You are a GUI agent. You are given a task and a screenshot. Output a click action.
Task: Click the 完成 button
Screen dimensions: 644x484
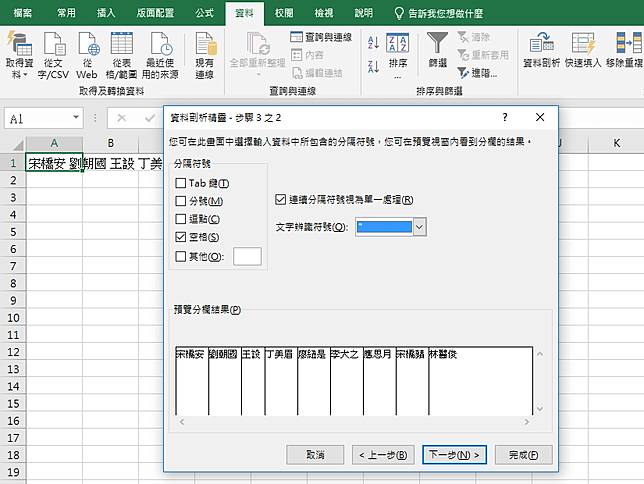pyautogui.click(x=523, y=454)
